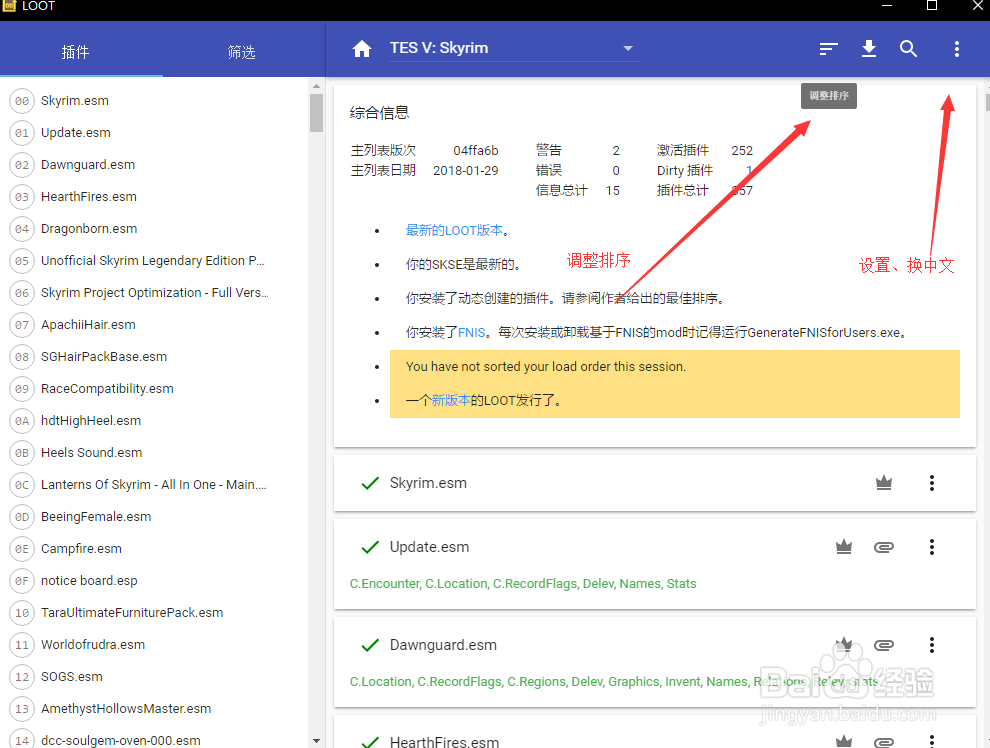Screen dimensions: 990x748
Task: Click the 'You have not sorted' warning message
Action: (x=546, y=367)
